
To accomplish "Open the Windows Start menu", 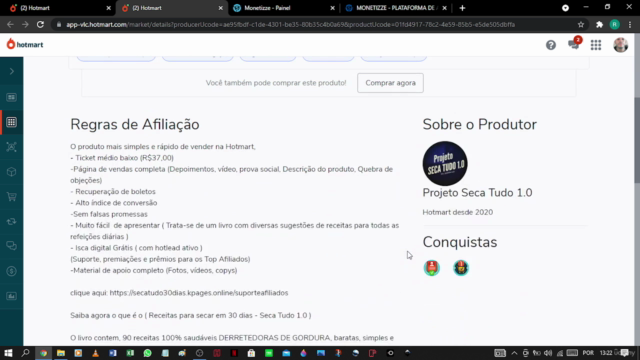I will (8, 353).
